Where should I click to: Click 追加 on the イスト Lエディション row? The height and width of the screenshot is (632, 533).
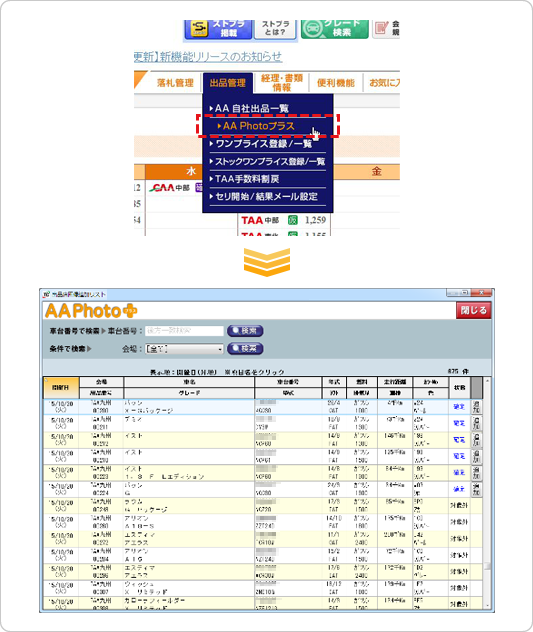tap(476, 473)
